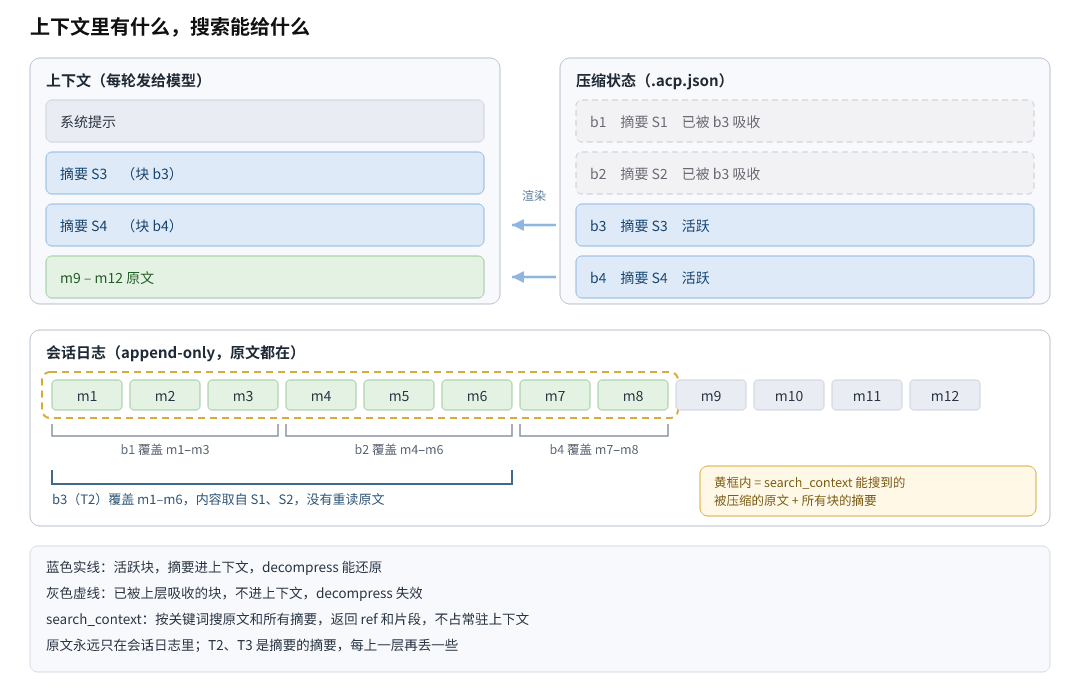Click the 原文永远只在会话日志里 line
The width and height of the screenshot is (1080, 700).
[251, 646]
